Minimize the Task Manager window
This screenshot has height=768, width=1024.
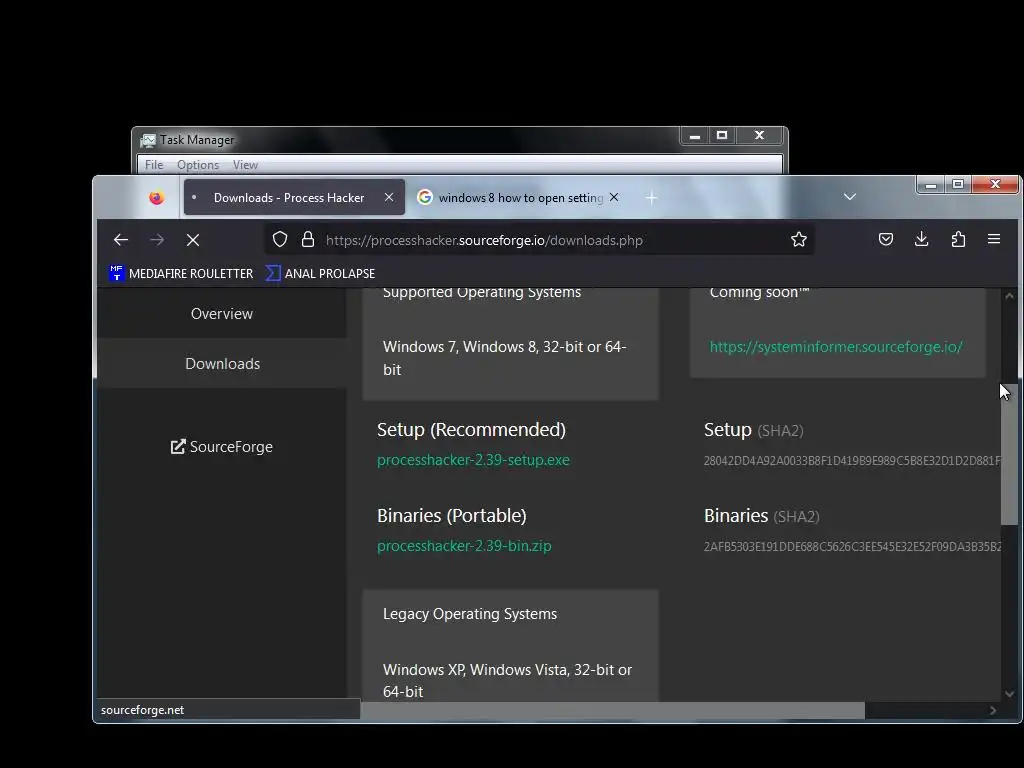click(695, 135)
